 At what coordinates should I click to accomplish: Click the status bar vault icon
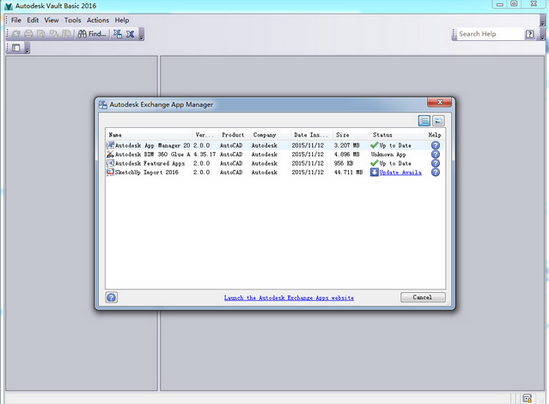[x=527, y=398]
